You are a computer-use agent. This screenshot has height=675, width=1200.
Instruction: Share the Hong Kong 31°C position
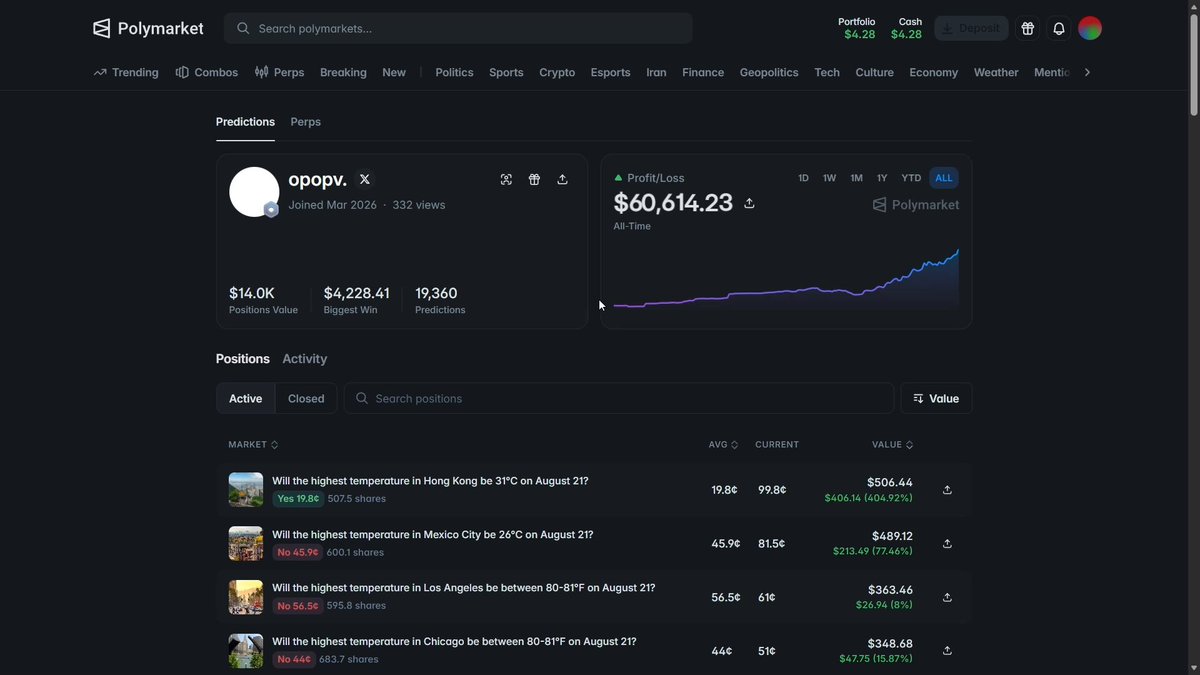pyautogui.click(x=947, y=490)
